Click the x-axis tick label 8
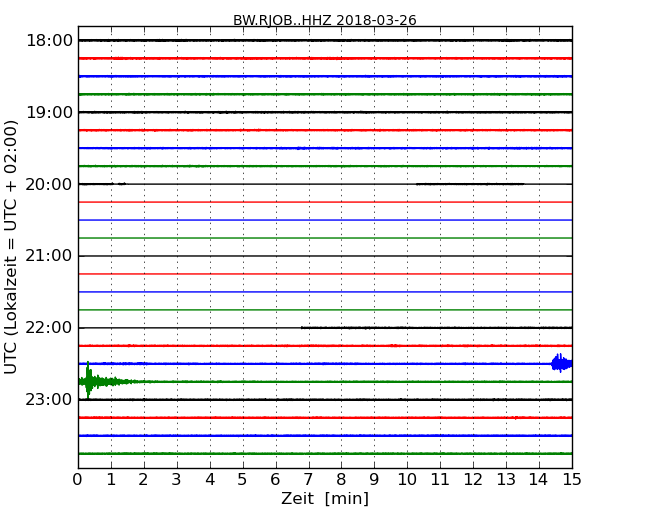Image resolution: width=650 pixels, height=520 pixels. 341,480
